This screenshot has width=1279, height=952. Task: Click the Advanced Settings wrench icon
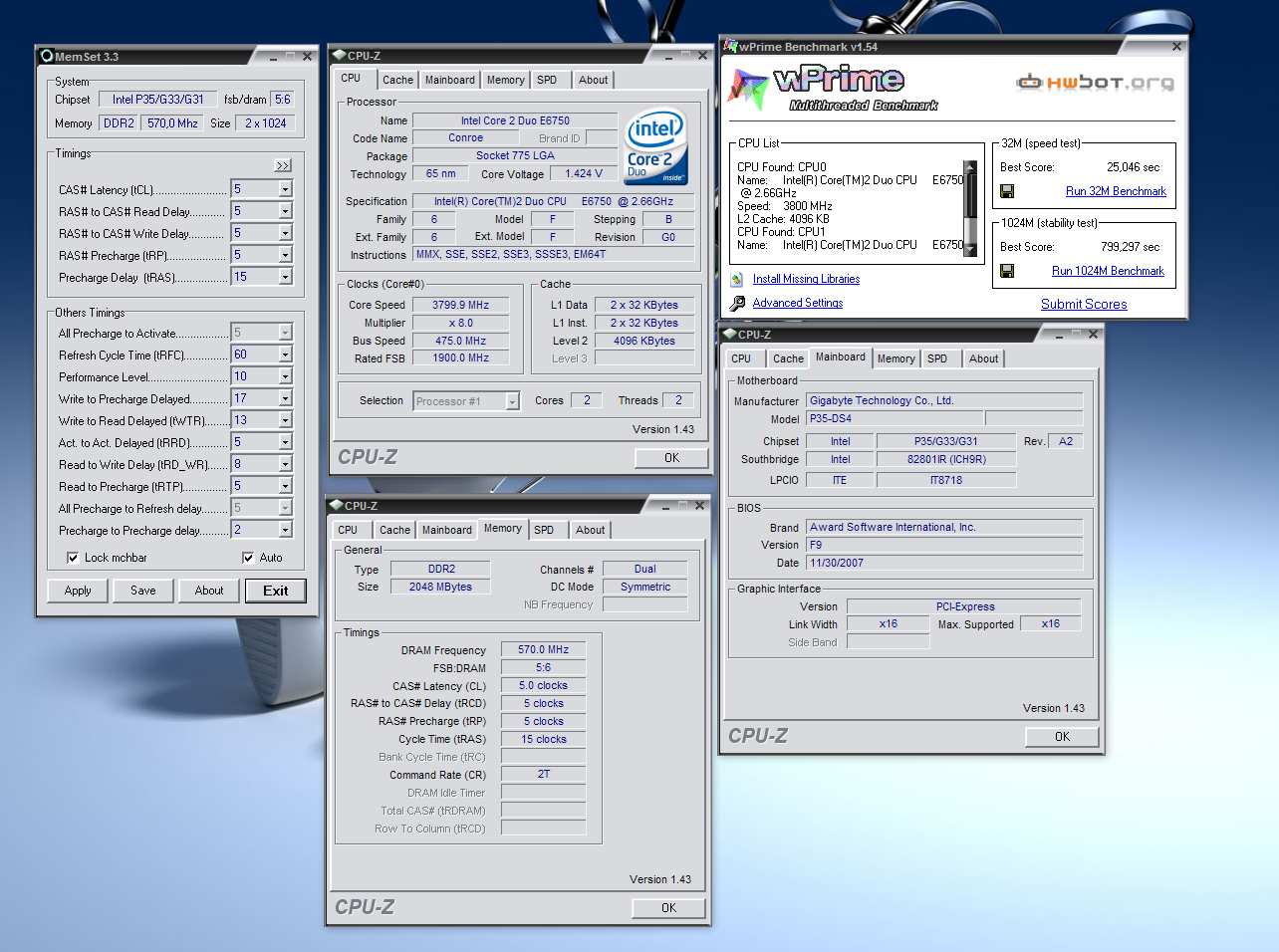coord(737,304)
